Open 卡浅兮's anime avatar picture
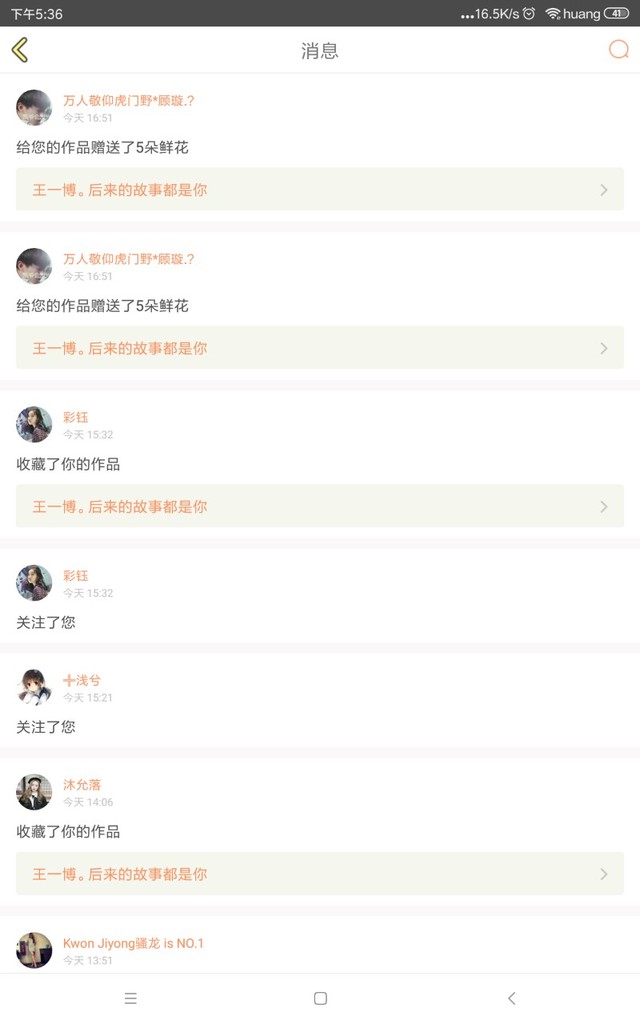 tap(34, 688)
